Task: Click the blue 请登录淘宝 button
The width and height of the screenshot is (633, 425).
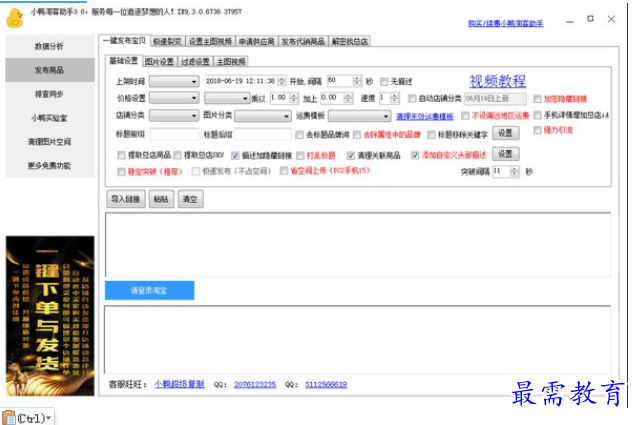Action: [x=149, y=290]
